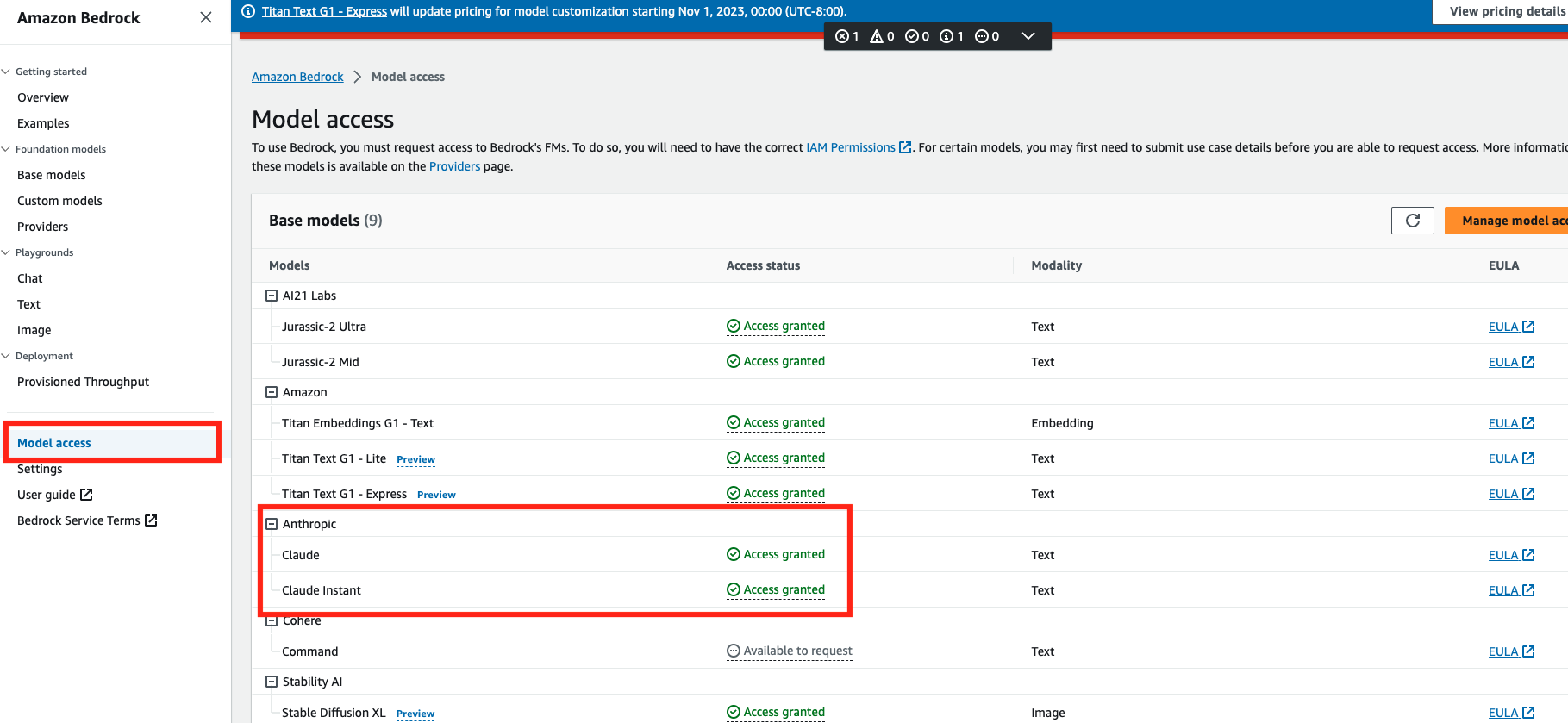Viewport: 1568px width, 723px height.
Task: Collapse the AI21 Labs provider group
Action: [x=272, y=296]
